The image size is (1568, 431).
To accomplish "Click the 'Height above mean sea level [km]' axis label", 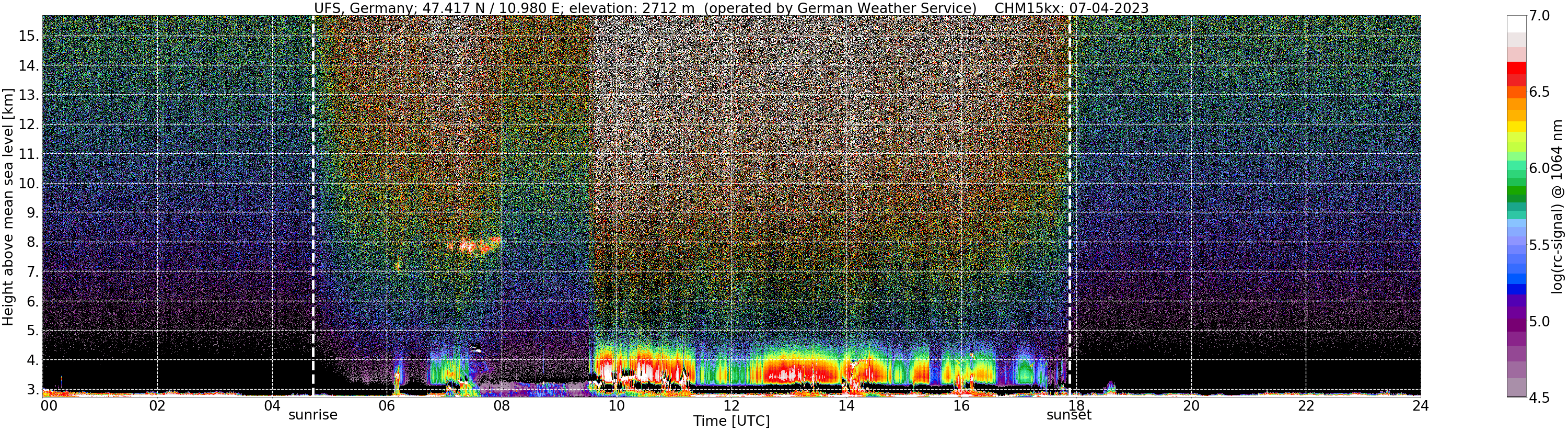I will click(8, 206).
